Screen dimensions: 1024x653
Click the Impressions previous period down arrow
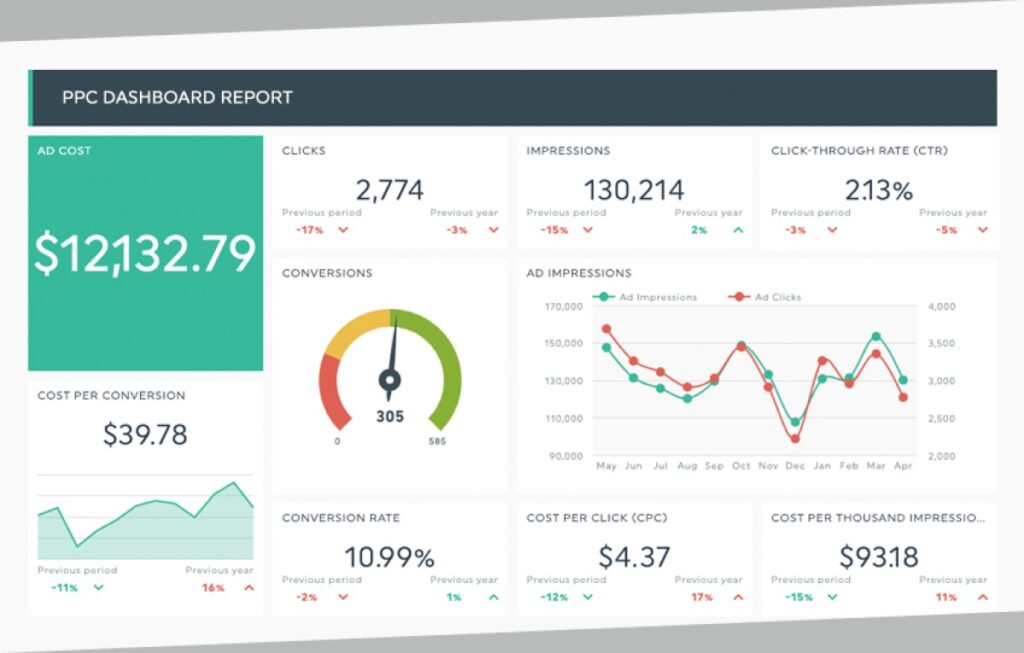587,230
